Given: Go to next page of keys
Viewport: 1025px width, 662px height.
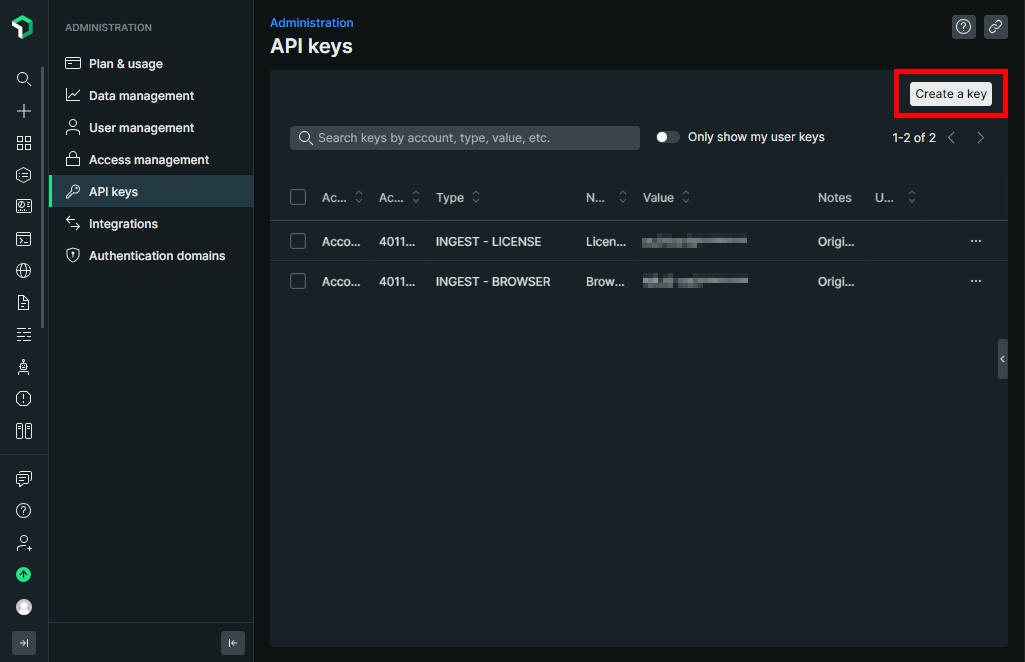Looking at the screenshot, I should tap(980, 138).
